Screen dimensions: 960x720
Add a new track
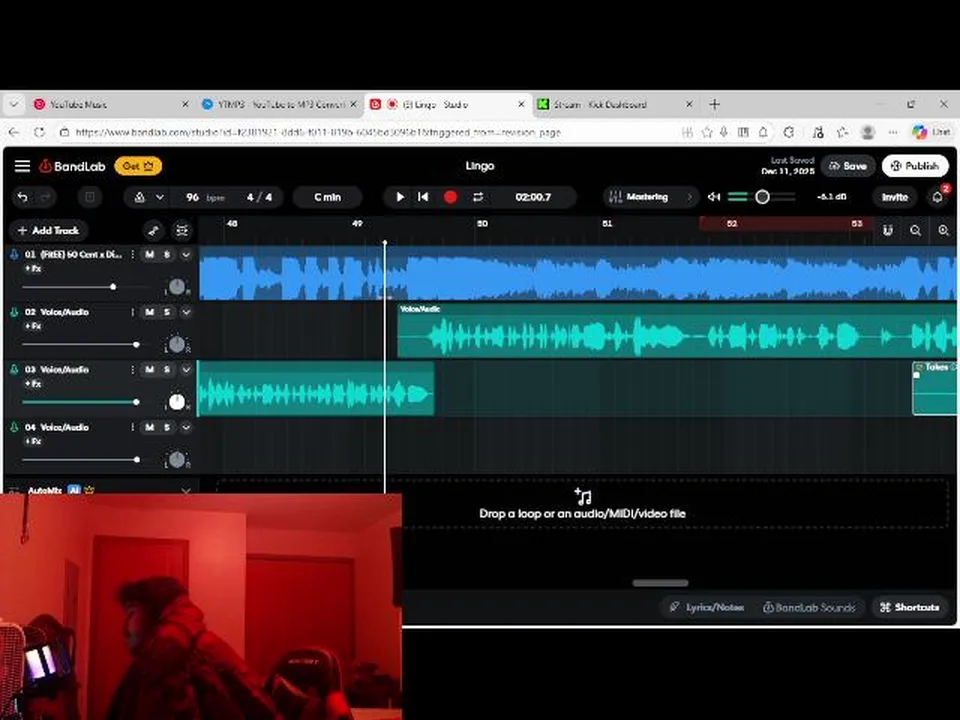[x=49, y=230]
